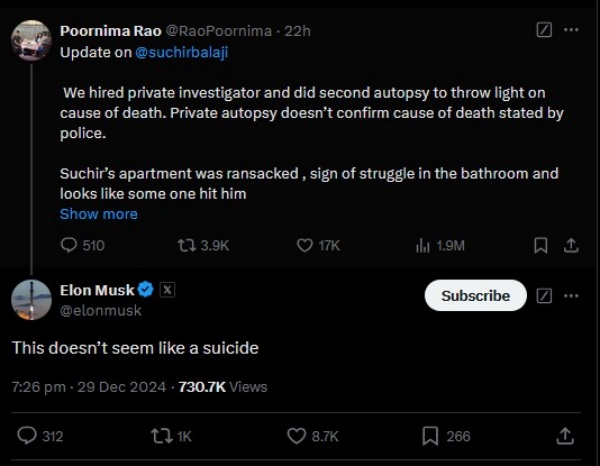Like Poornima Rao's post

tap(307, 245)
